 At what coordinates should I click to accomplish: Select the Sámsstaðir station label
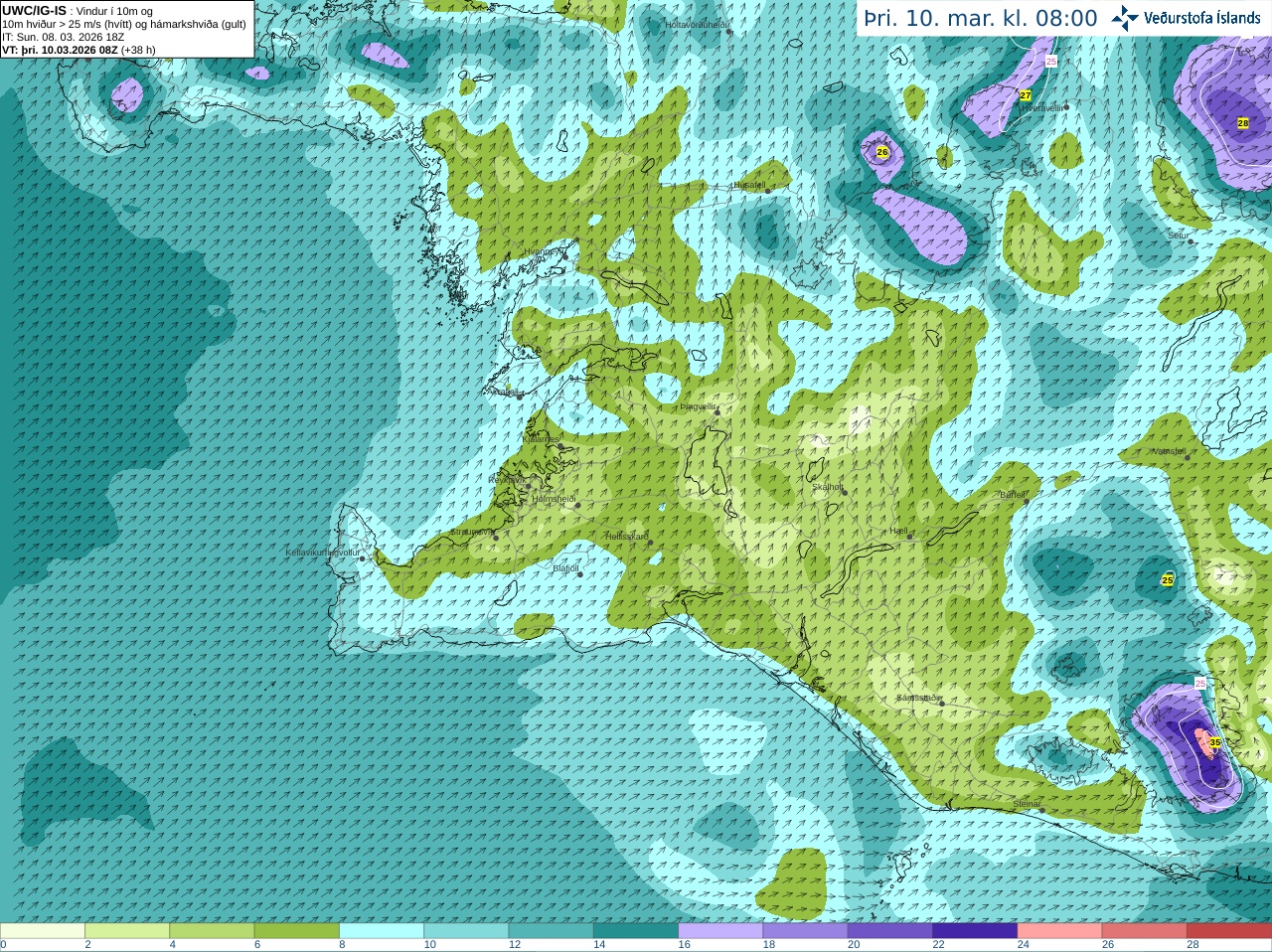pyautogui.click(x=919, y=698)
